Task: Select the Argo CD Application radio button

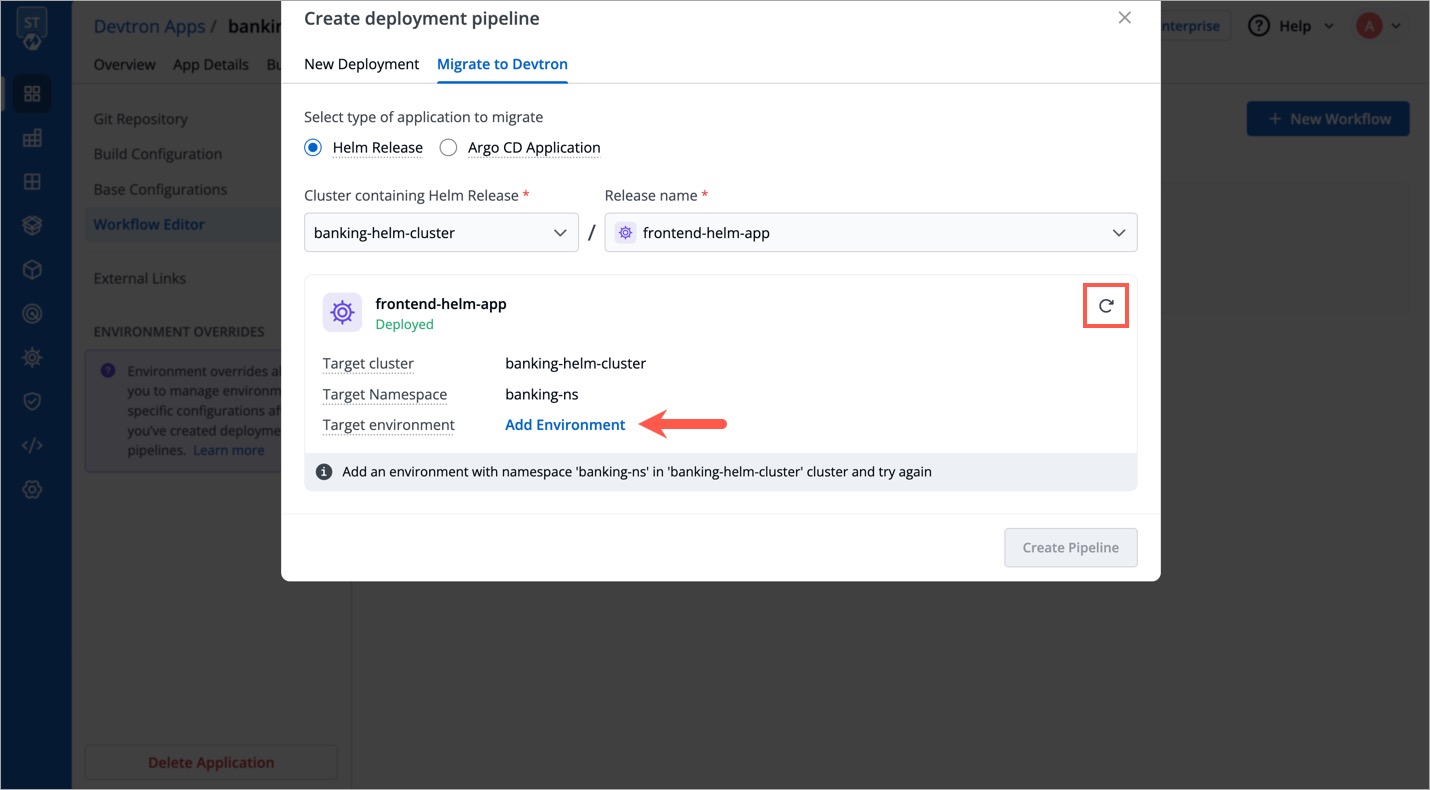Action: (x=449, y=148)
